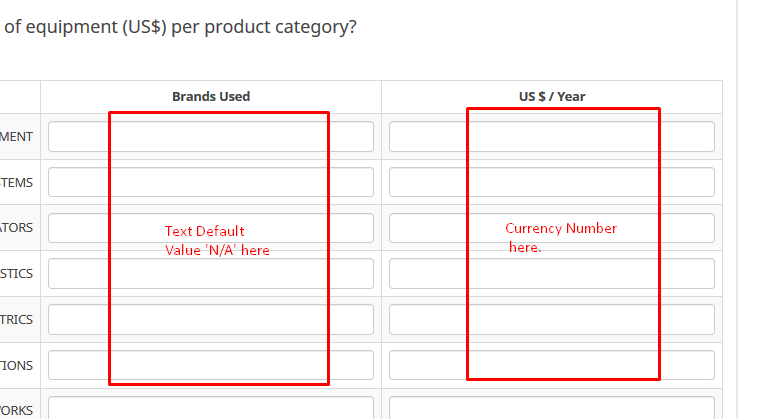Focus the Brands Used input in the 'ORKS' row
759x419 pixels.
coord(210,408)
